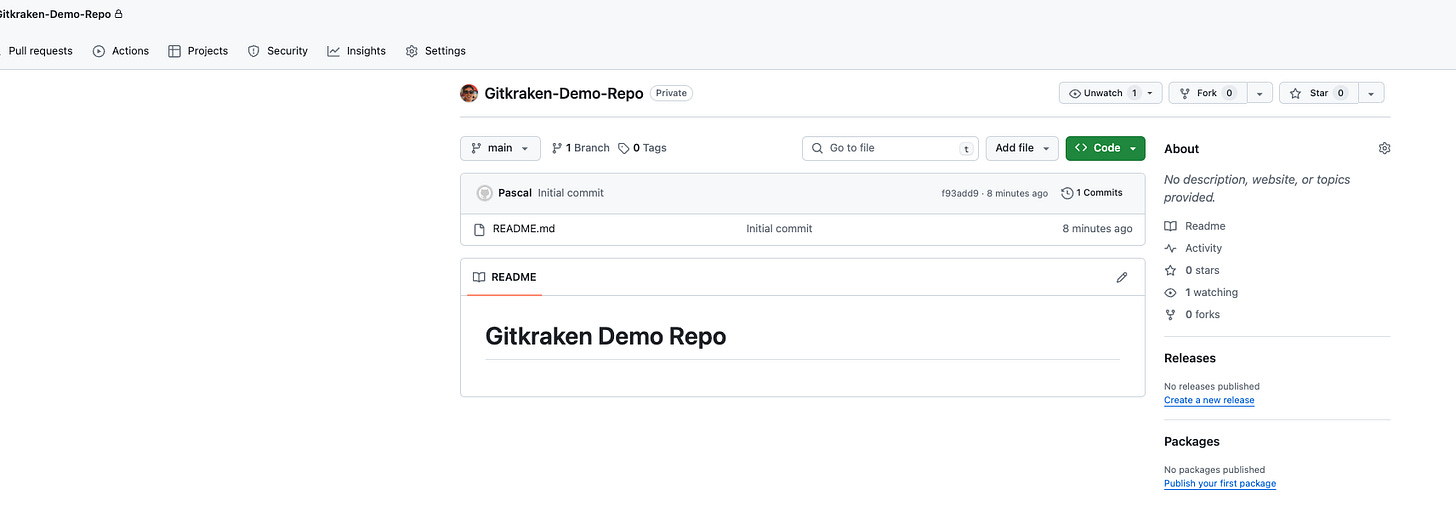Open latest Initial commit message beside Pascal

click(x=571, y=193)
